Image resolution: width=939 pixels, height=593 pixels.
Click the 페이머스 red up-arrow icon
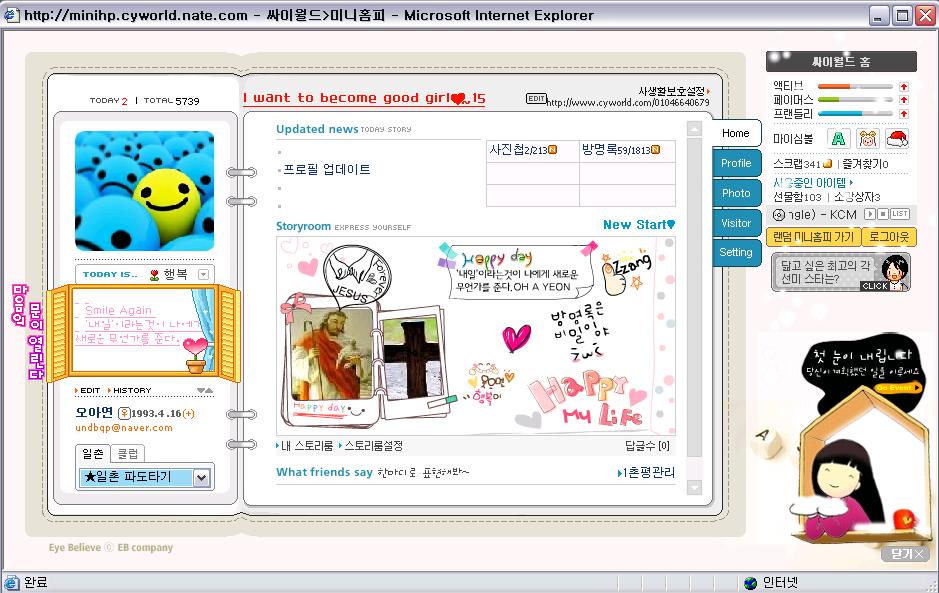904,100
